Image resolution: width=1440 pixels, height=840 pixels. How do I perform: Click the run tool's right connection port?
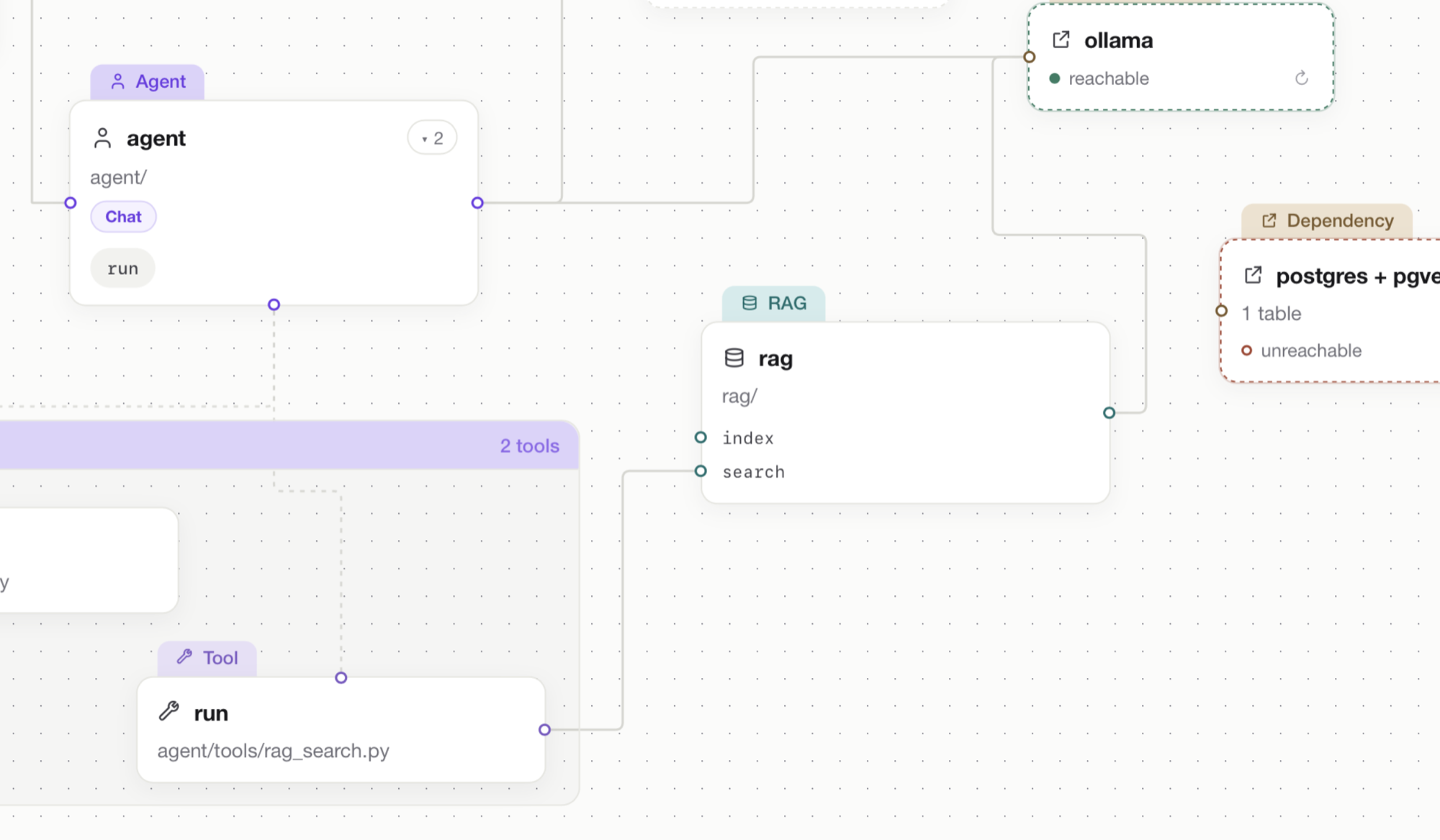(x=544, y=730)
